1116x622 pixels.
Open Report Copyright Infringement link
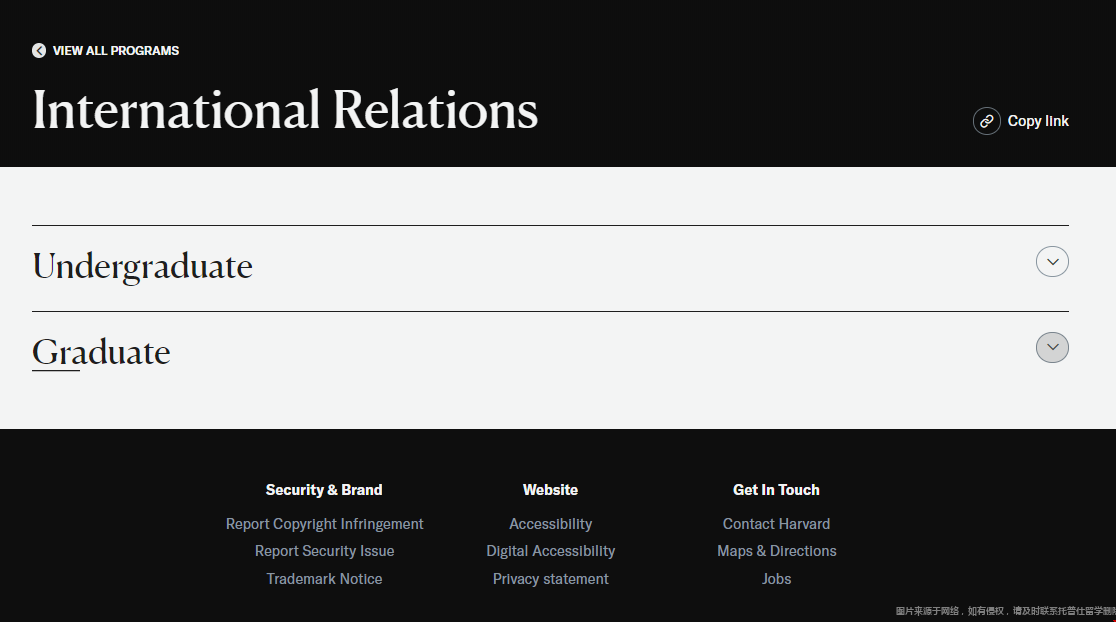click(324, 524)
